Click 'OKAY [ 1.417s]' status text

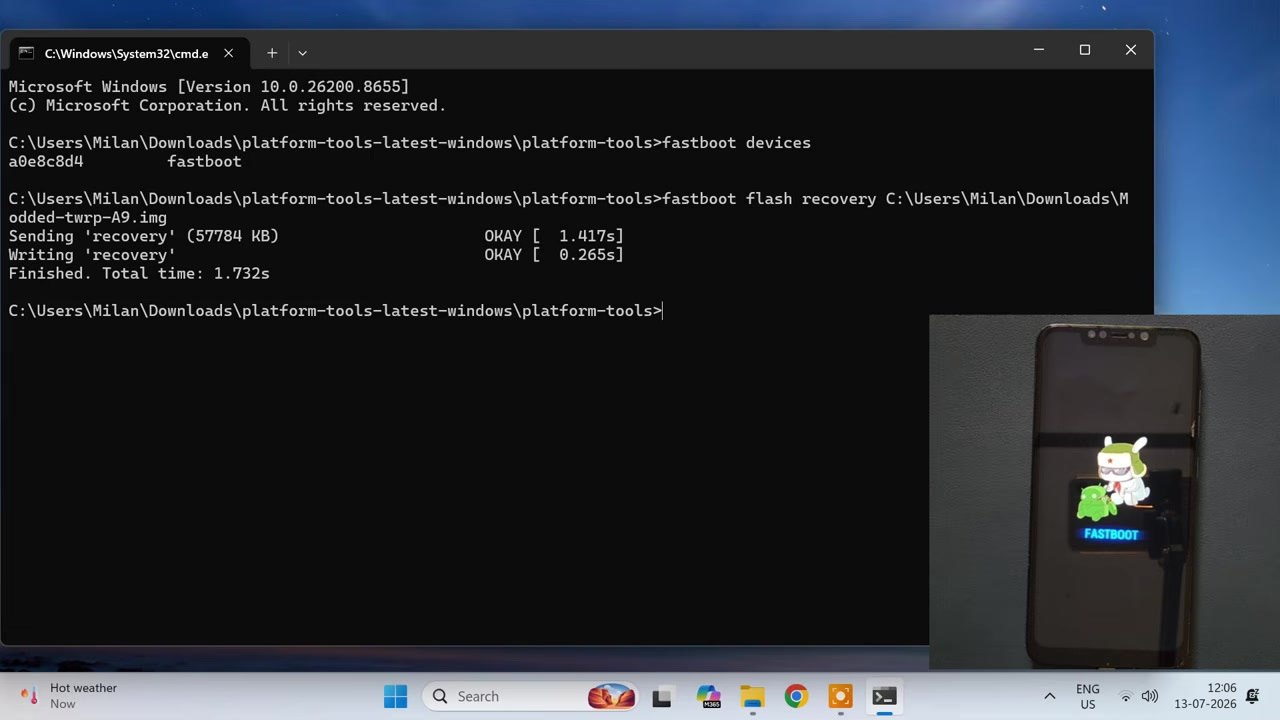coord(554,236)
